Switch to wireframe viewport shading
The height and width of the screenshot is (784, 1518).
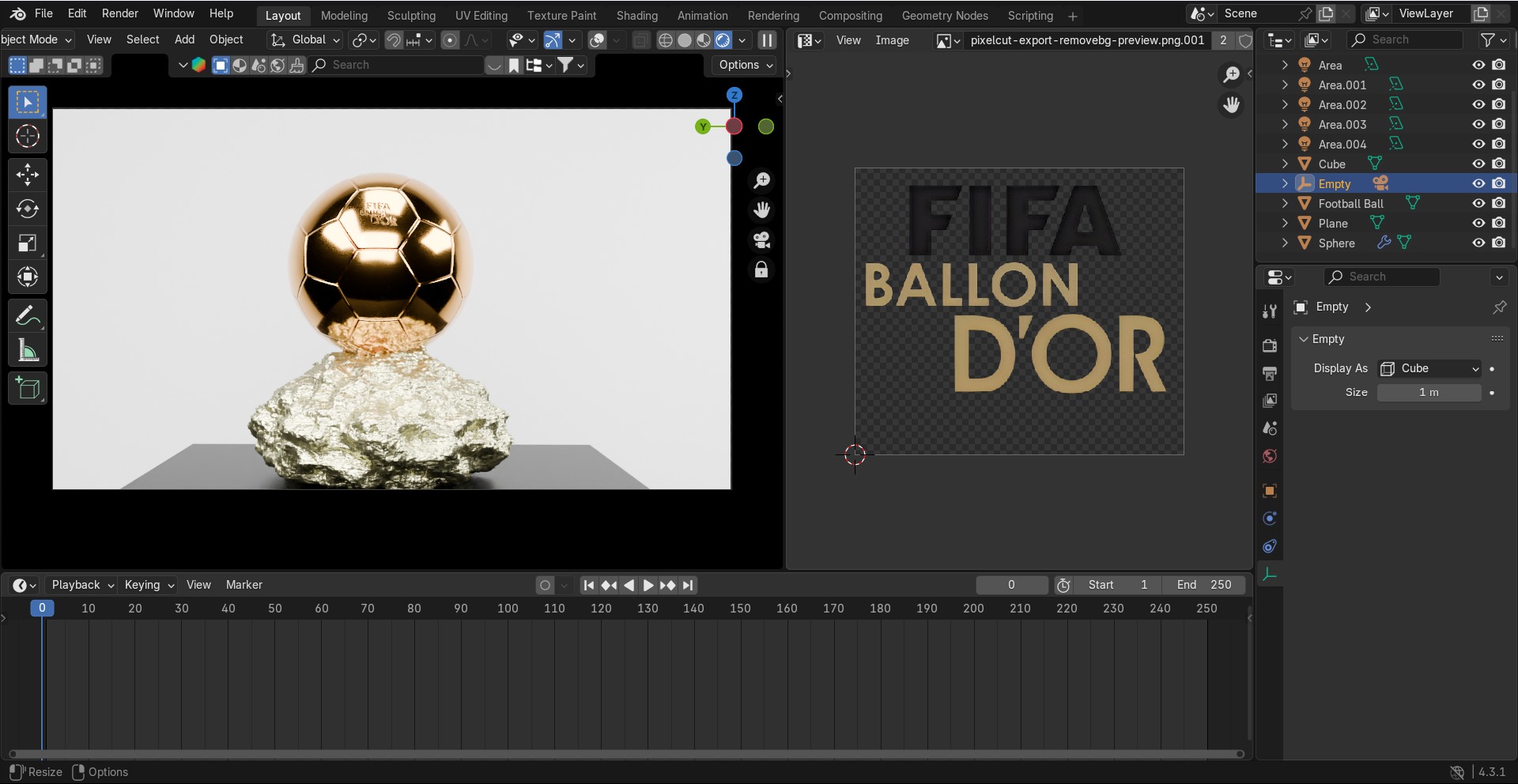(666, 40)
